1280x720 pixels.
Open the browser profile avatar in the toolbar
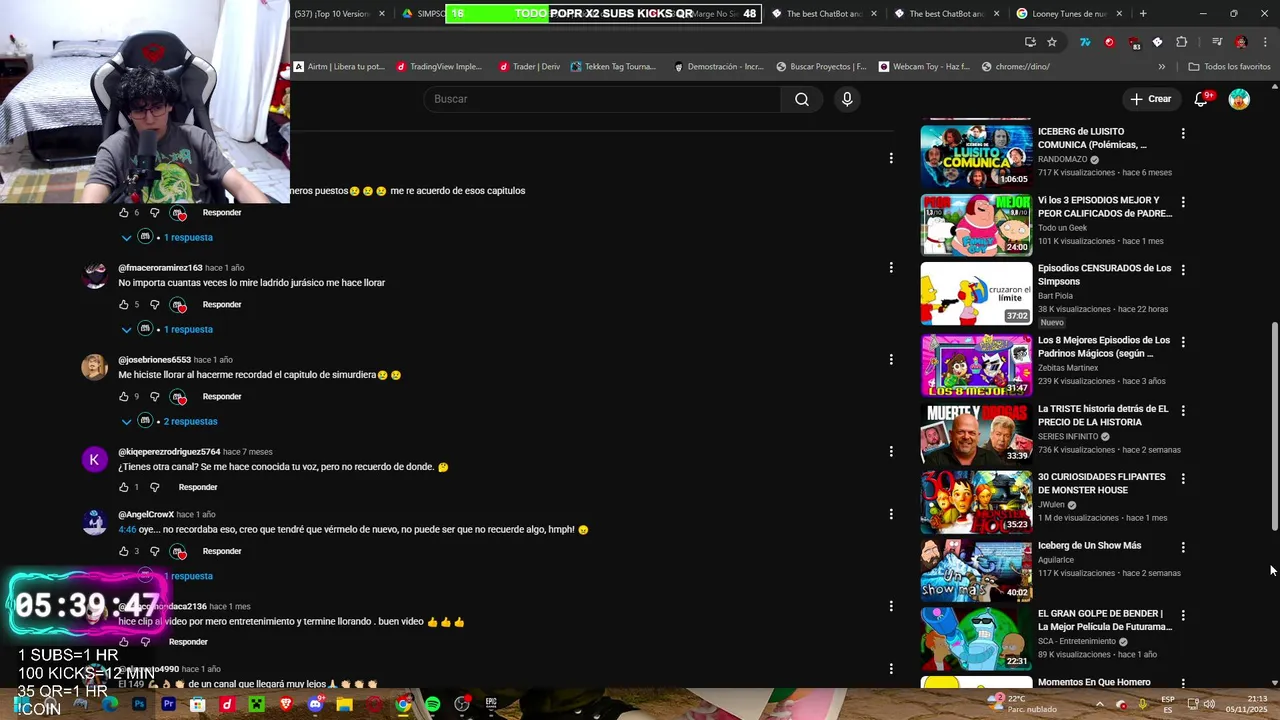[x=1241, y=42]
